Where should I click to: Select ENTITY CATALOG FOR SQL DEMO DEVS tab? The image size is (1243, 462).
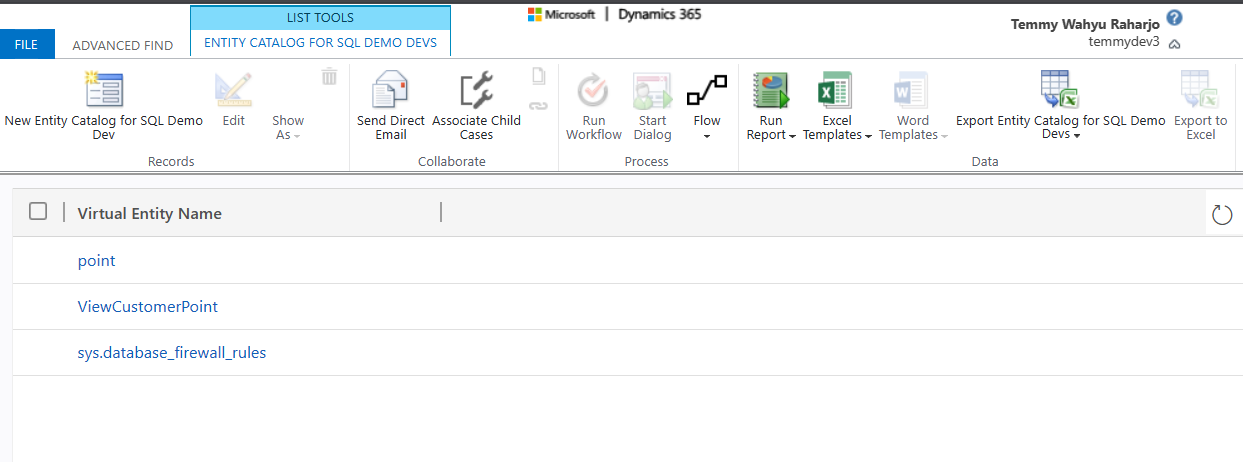point(320,43)
